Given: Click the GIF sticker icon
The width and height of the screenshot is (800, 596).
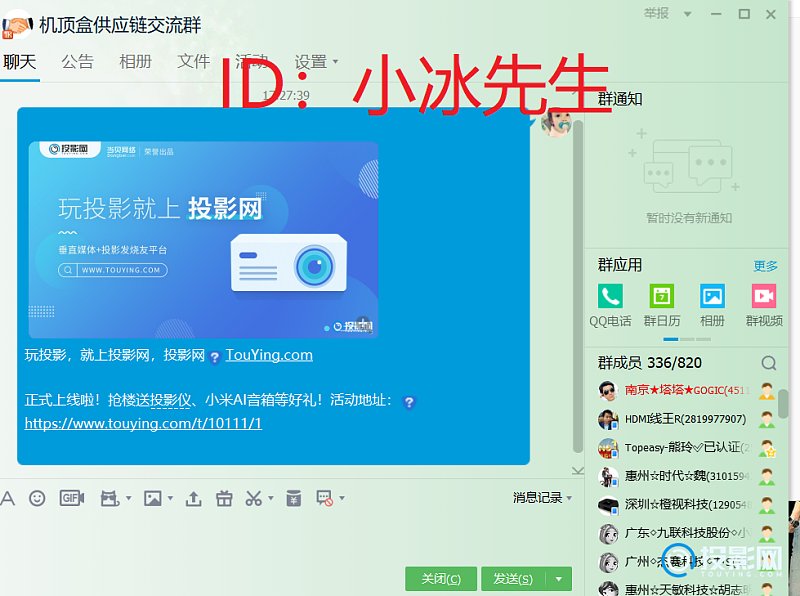Looking at the screenshot, I should click(71, 498).
